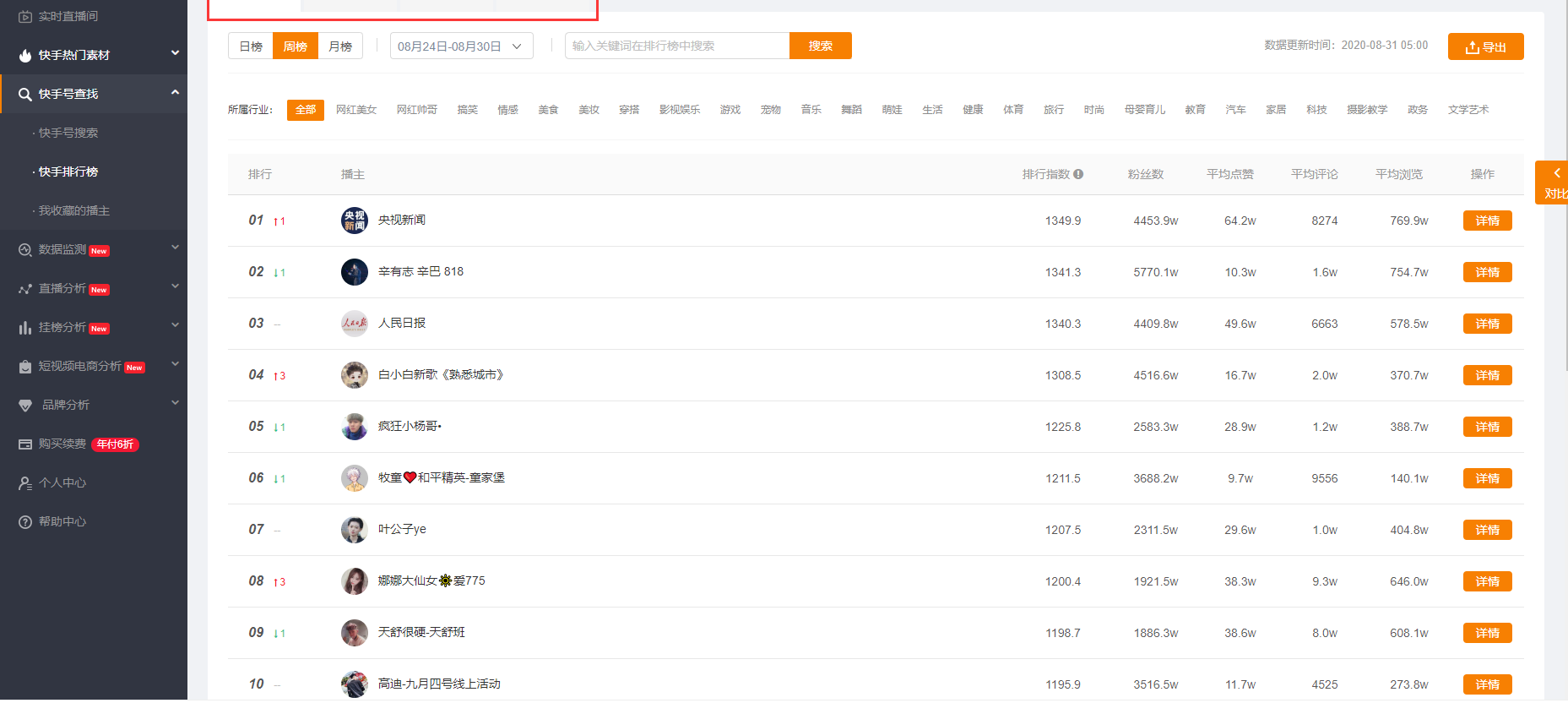Viewport: 1568px width, 703px height.
Task: Click the 疯狂小杨哥 avatar
Action: [x=355, y=427]
